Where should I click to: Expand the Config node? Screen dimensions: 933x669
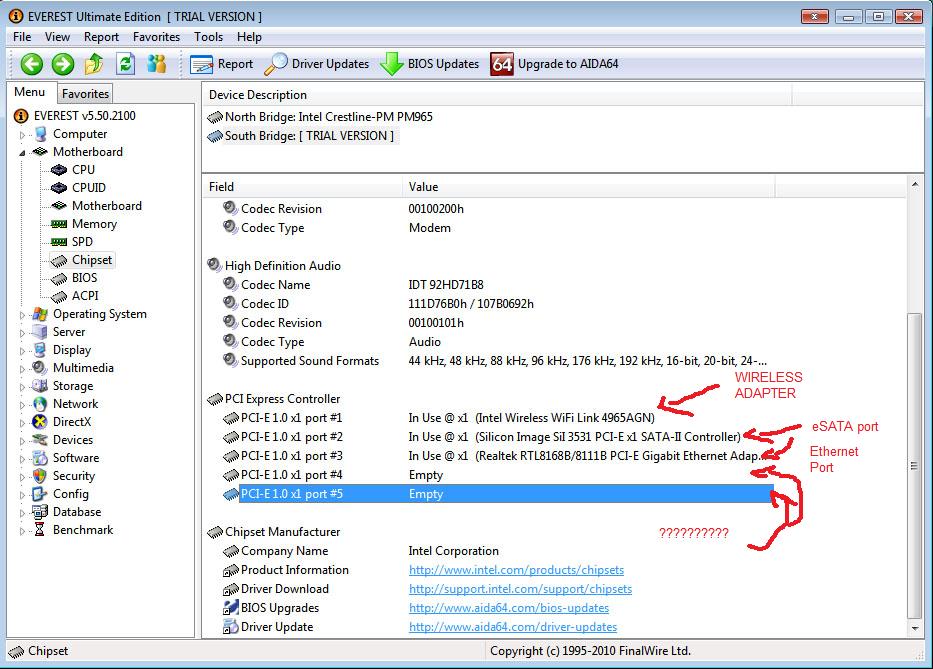tap(23, 495)
